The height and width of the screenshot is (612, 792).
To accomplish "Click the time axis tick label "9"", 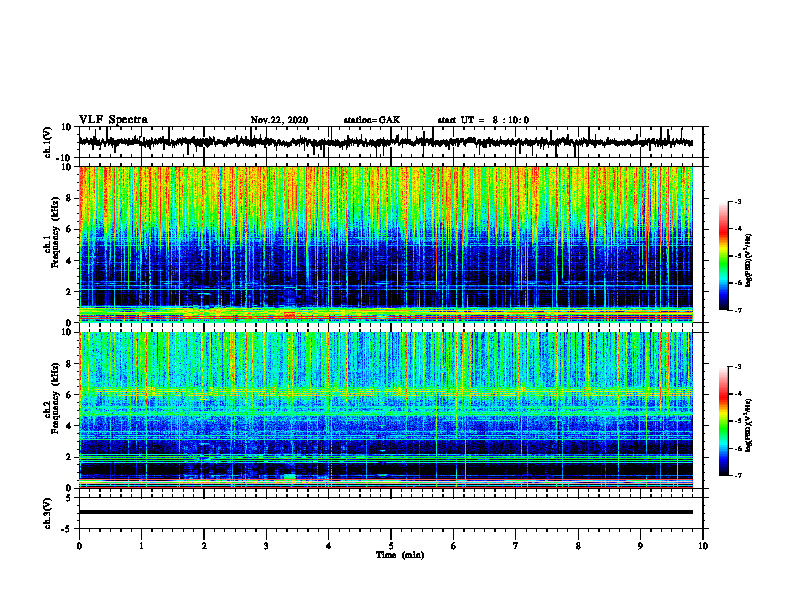I will click(640, 546).
